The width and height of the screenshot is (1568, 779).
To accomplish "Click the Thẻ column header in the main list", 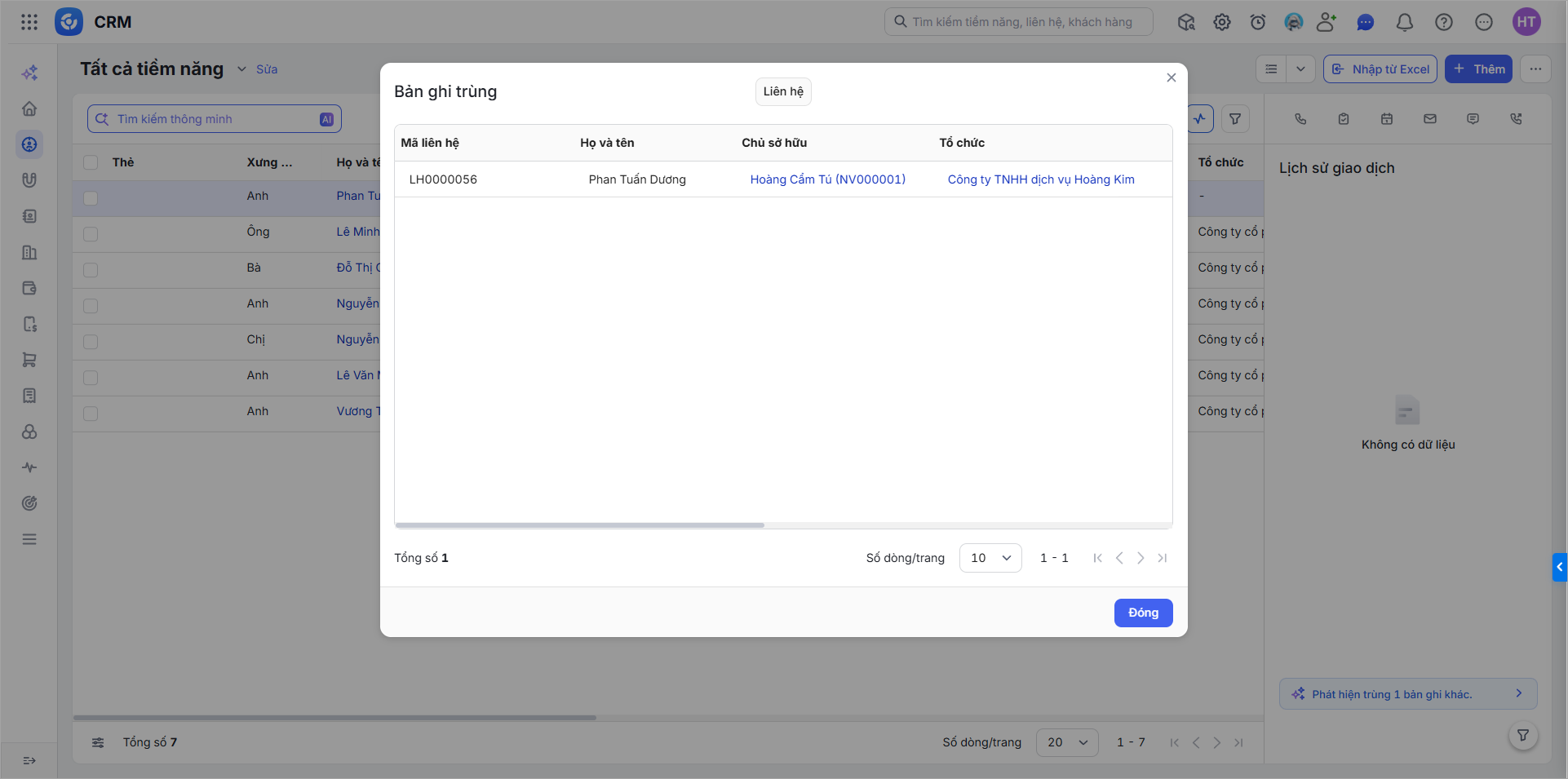I will point(123,162).
